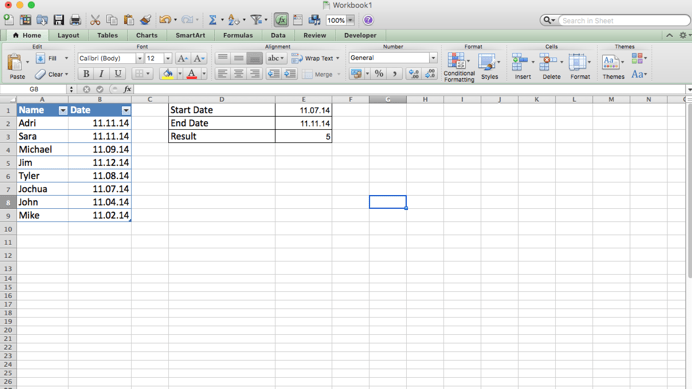Switch to the Layout tab
The image size is (692, 389).
click(68, 35)
